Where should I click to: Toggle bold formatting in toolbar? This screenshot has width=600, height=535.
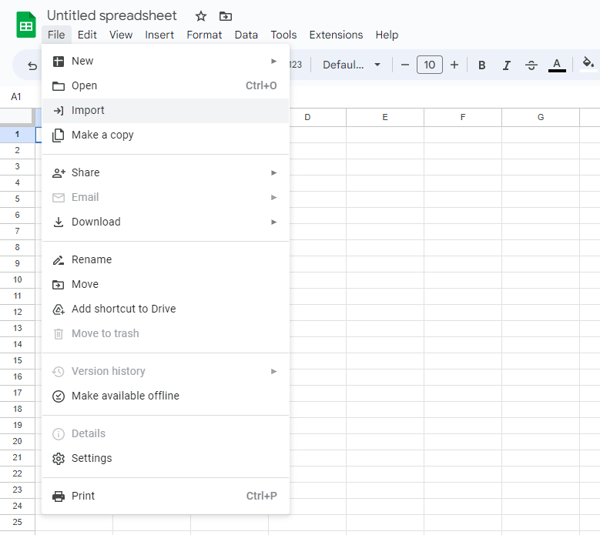pyautogui.click(x=482, y=65)
